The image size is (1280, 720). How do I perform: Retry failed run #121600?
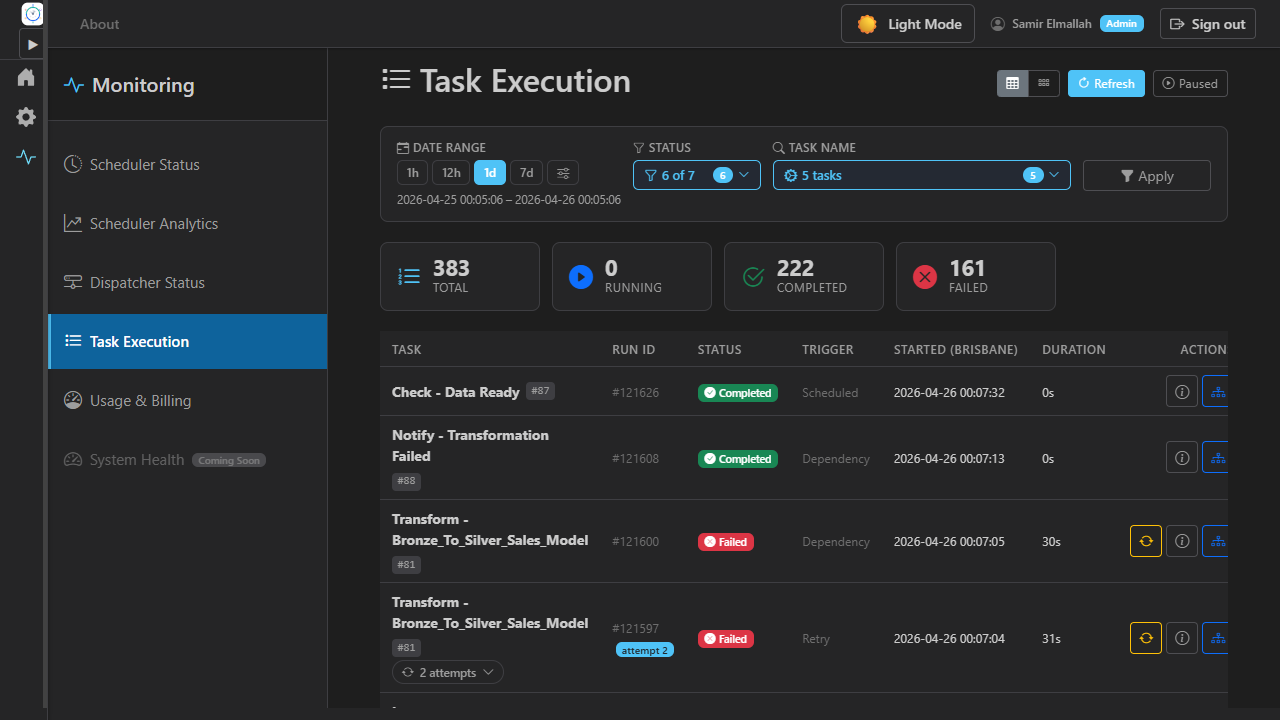tap(1146, 541)
